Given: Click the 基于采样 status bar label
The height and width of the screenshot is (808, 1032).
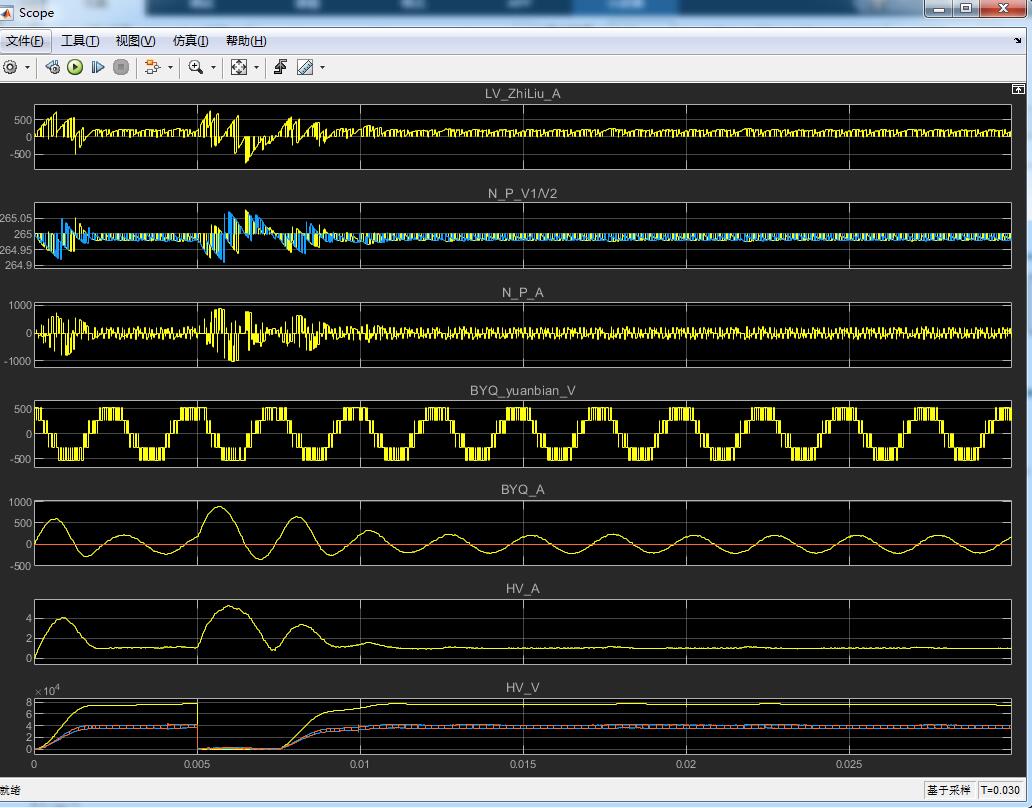Looking at the screenshot, I should (x=948, y=790).
